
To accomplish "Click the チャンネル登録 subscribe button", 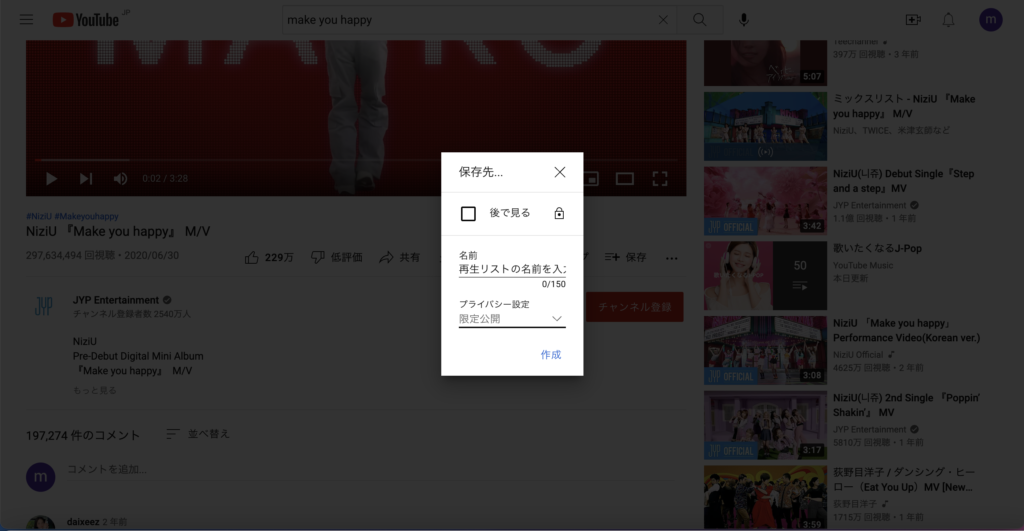I will point(634,307).
